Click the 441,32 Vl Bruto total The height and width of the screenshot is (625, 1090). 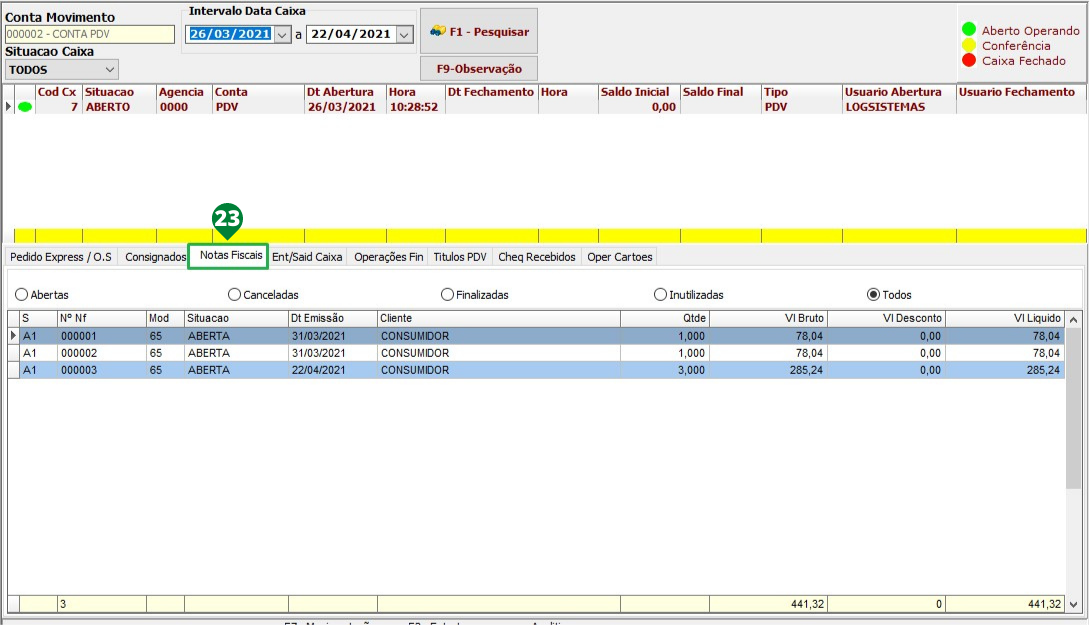click(x=768, y=604)
